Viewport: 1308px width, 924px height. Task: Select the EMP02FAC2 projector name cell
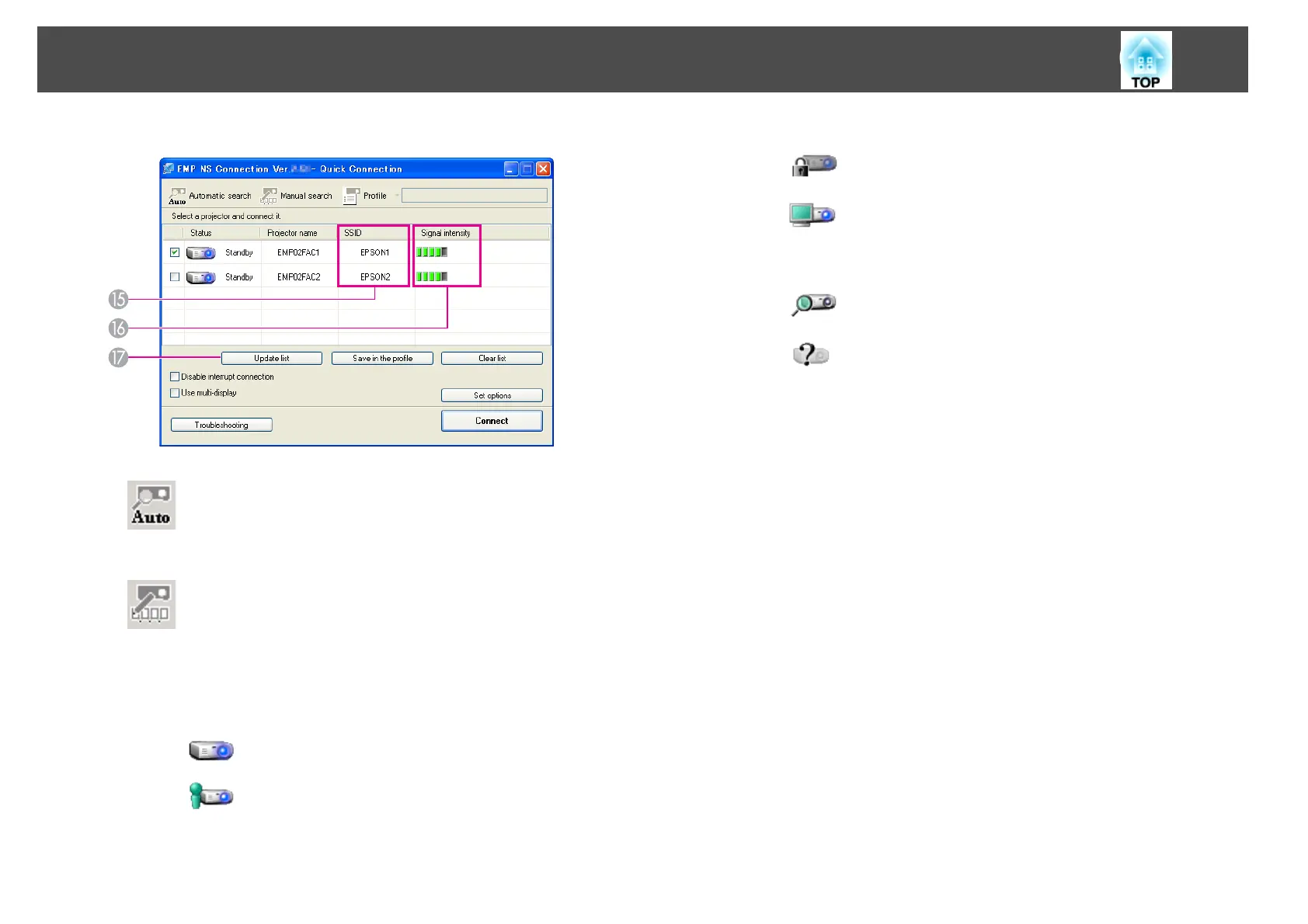(298, 277)
